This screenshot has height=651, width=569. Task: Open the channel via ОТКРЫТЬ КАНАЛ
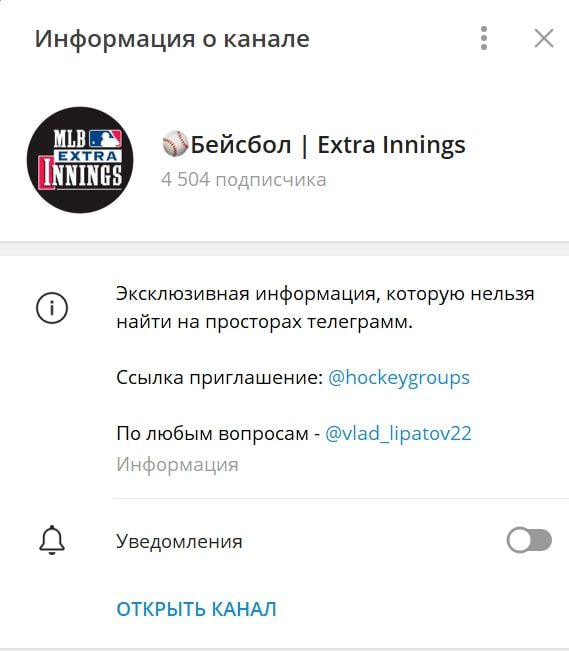tap(196, 609)
